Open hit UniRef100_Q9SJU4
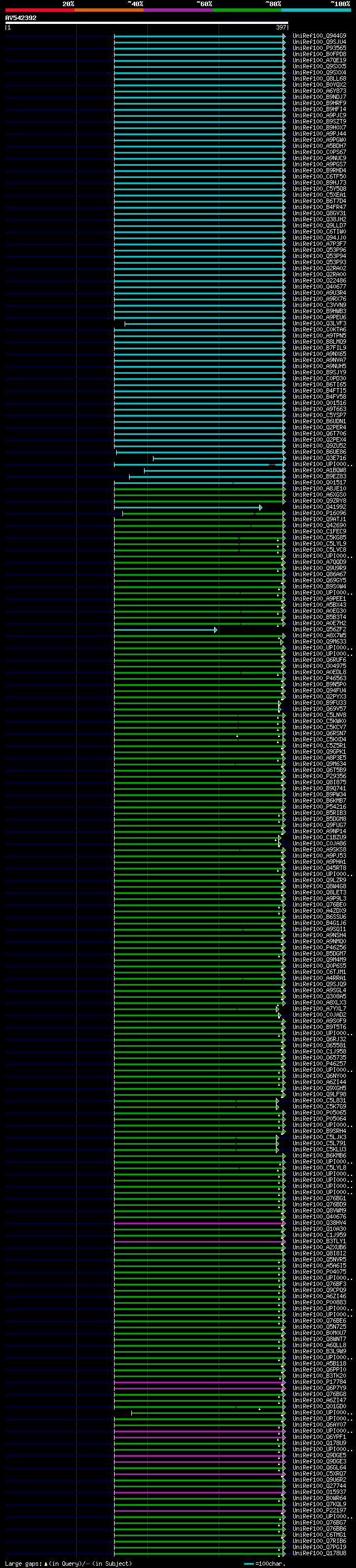356x1568 pixels. point(319,42)
